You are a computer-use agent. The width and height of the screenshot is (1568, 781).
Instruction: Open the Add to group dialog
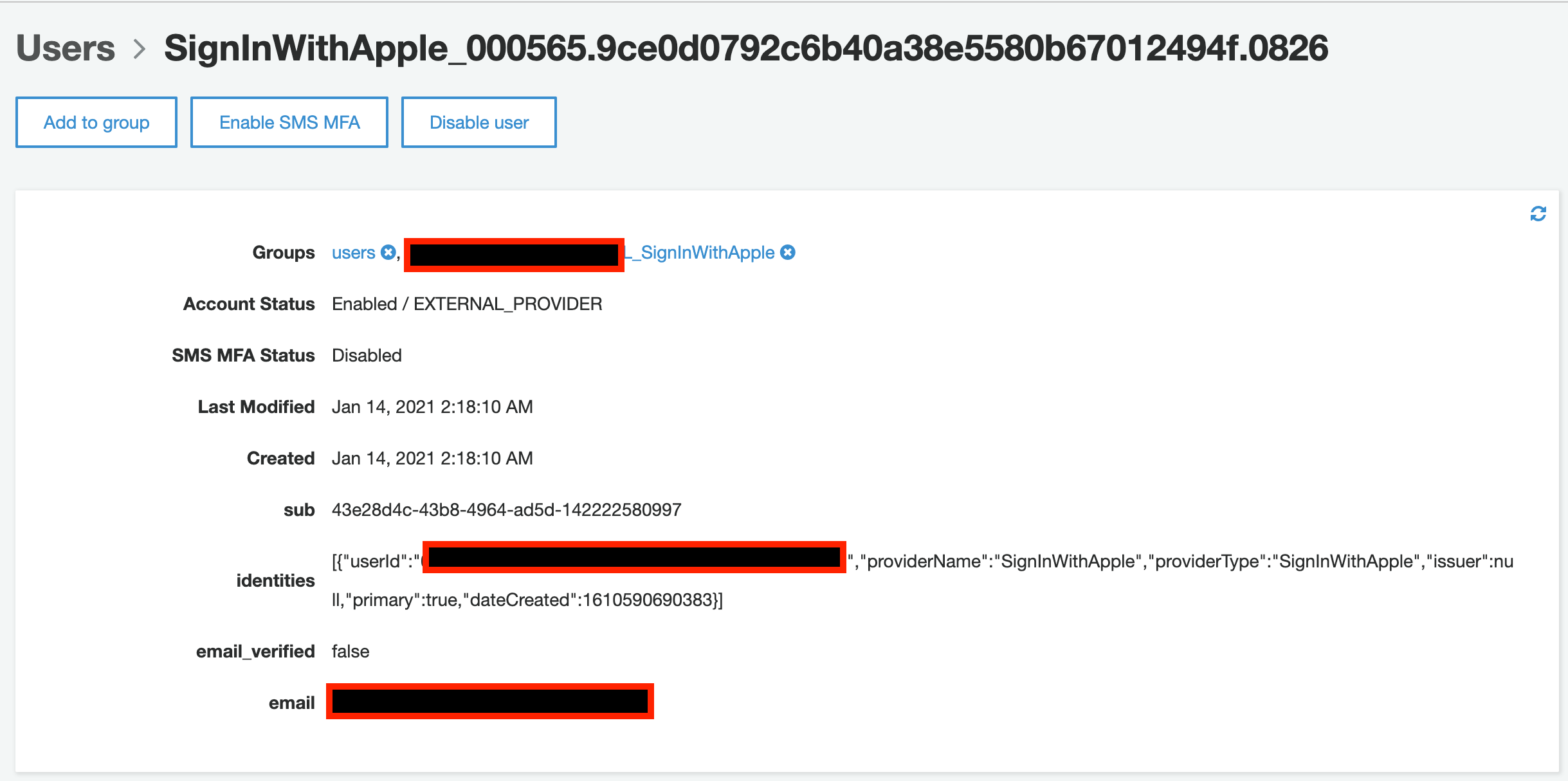96,122
